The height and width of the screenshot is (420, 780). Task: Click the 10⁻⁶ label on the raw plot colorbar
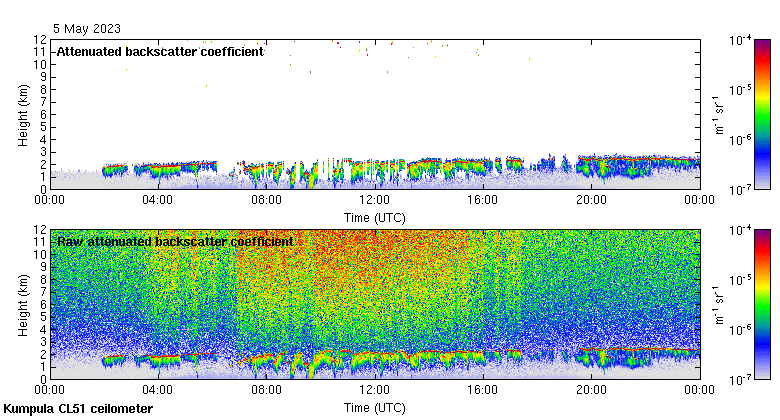pos(740,330)
